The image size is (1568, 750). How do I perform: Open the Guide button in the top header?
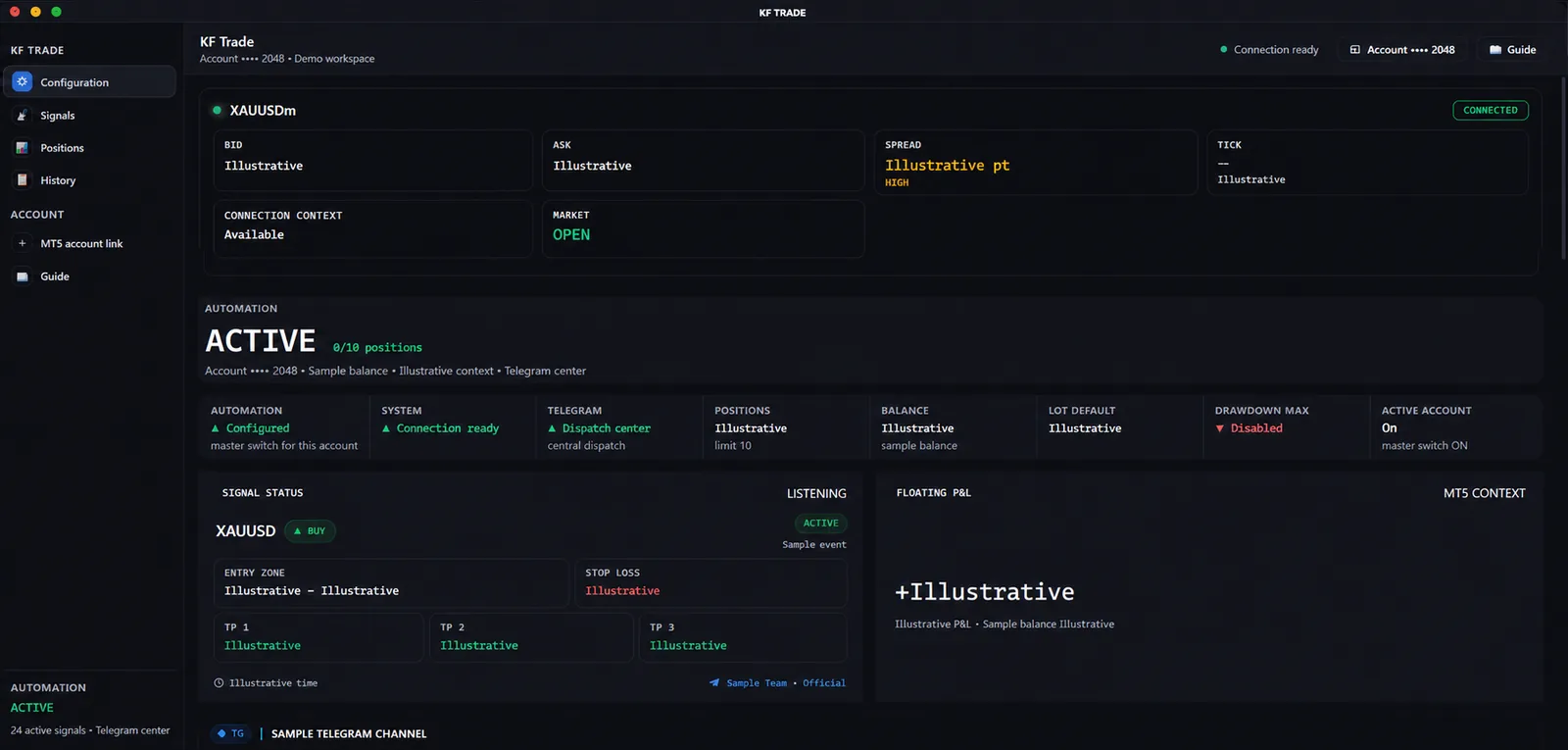pos(1512,50)
